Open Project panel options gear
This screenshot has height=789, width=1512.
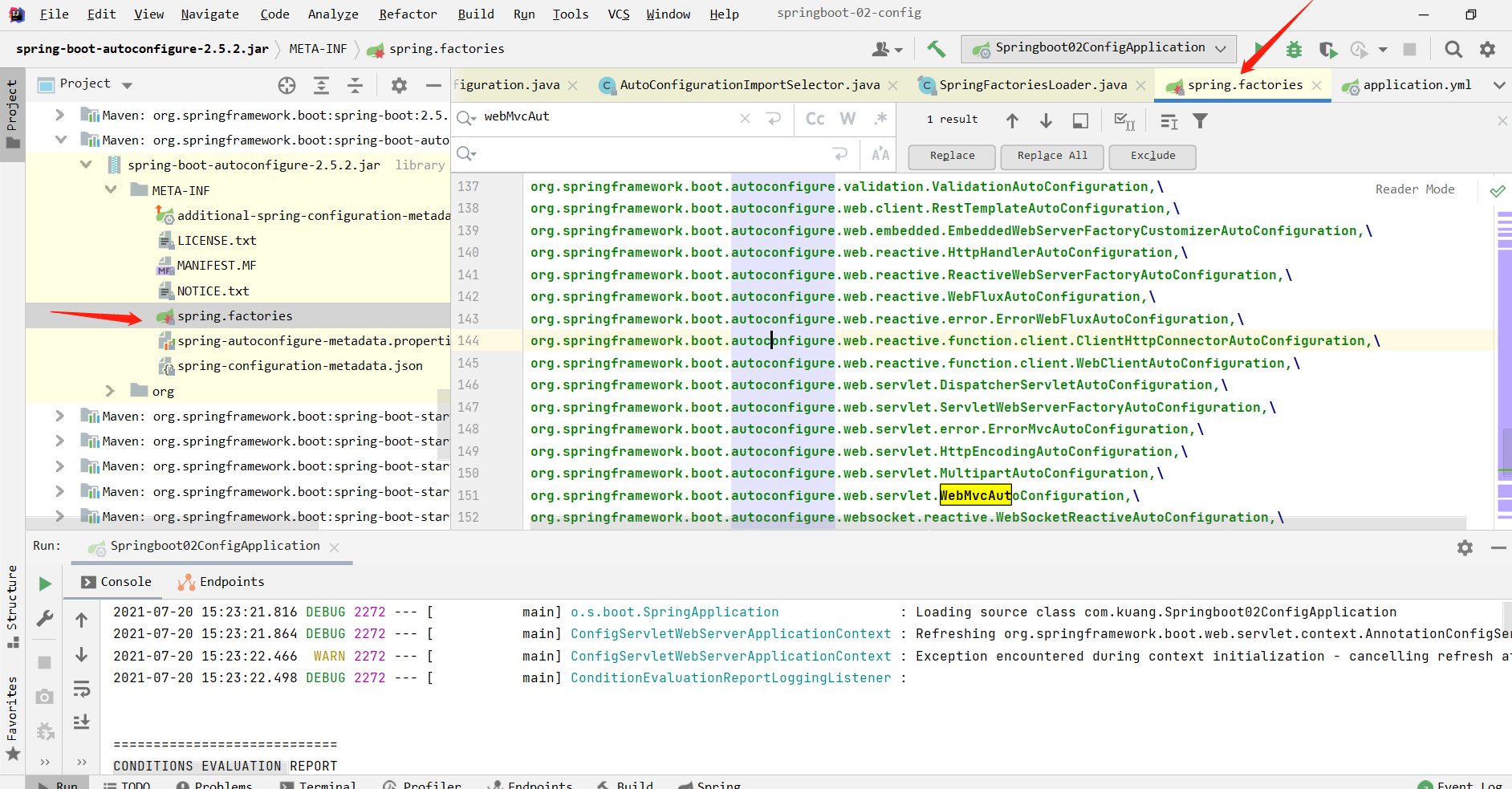pyautogui.click(x=399, y=85)
